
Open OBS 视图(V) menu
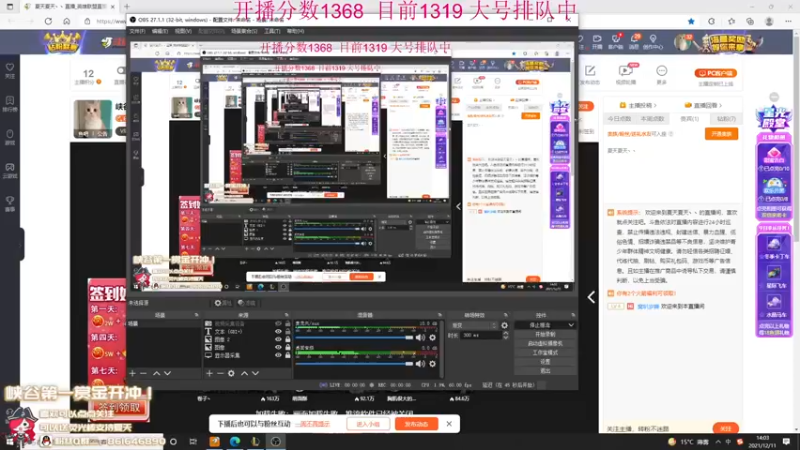(183, 31)
